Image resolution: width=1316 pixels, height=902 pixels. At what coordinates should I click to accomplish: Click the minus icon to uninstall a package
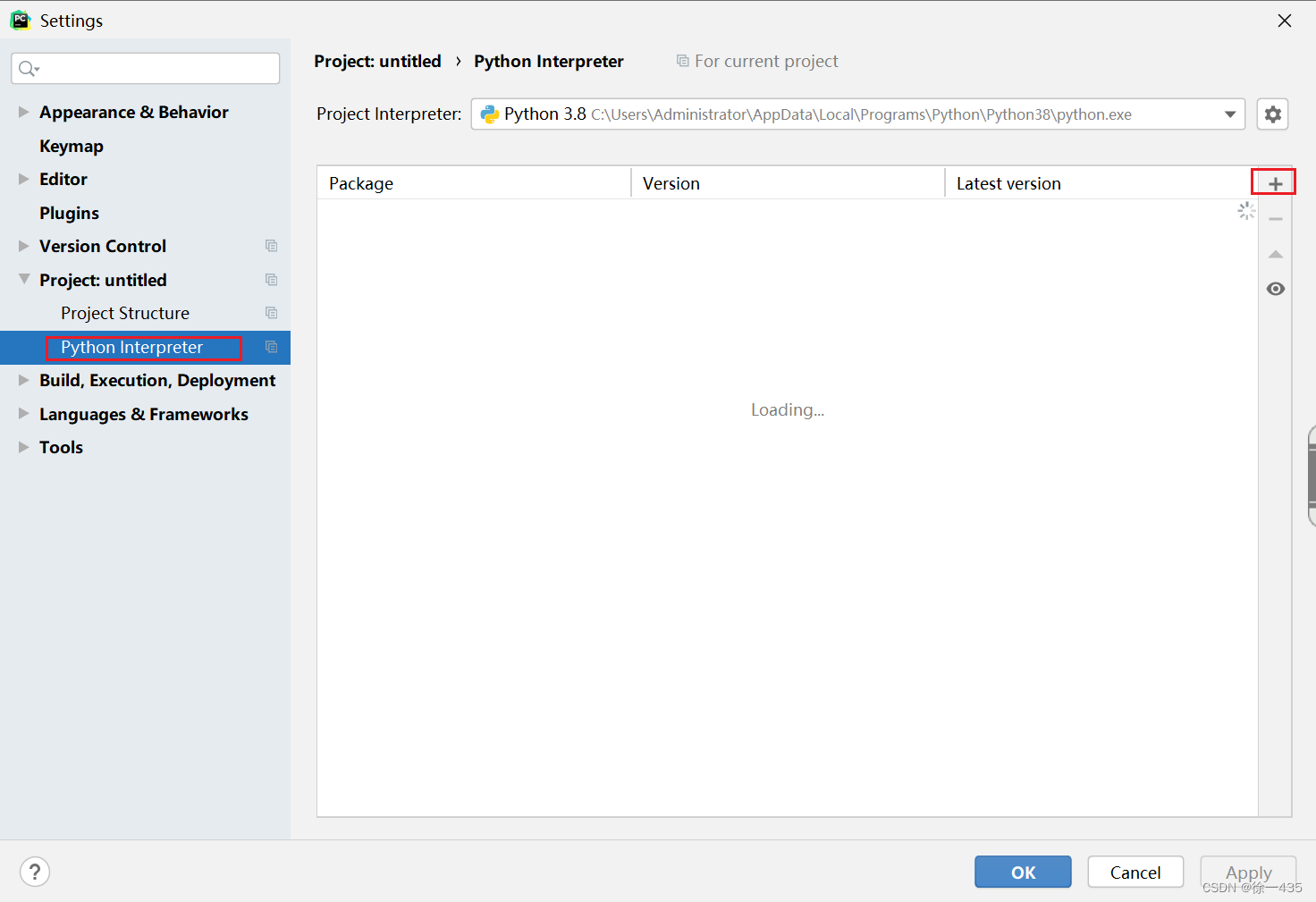[x=1275, y=219]
